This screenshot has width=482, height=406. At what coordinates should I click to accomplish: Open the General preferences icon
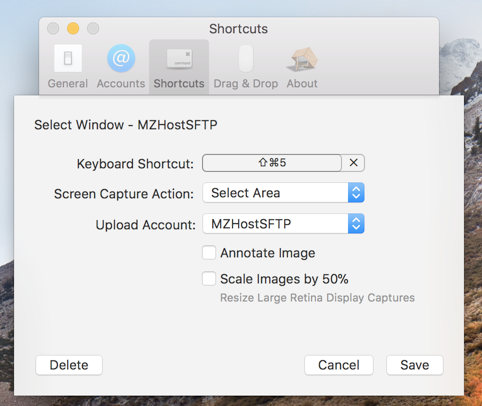tap(68, 59)
